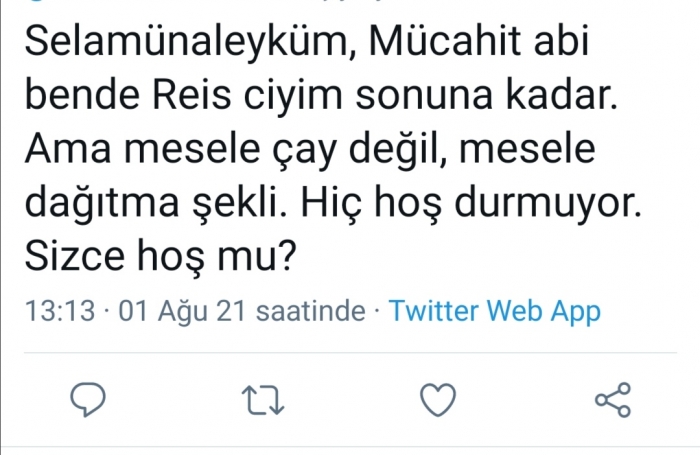Like the tweet with the heart icon
The image size is (700, 455).
point(437,400)
